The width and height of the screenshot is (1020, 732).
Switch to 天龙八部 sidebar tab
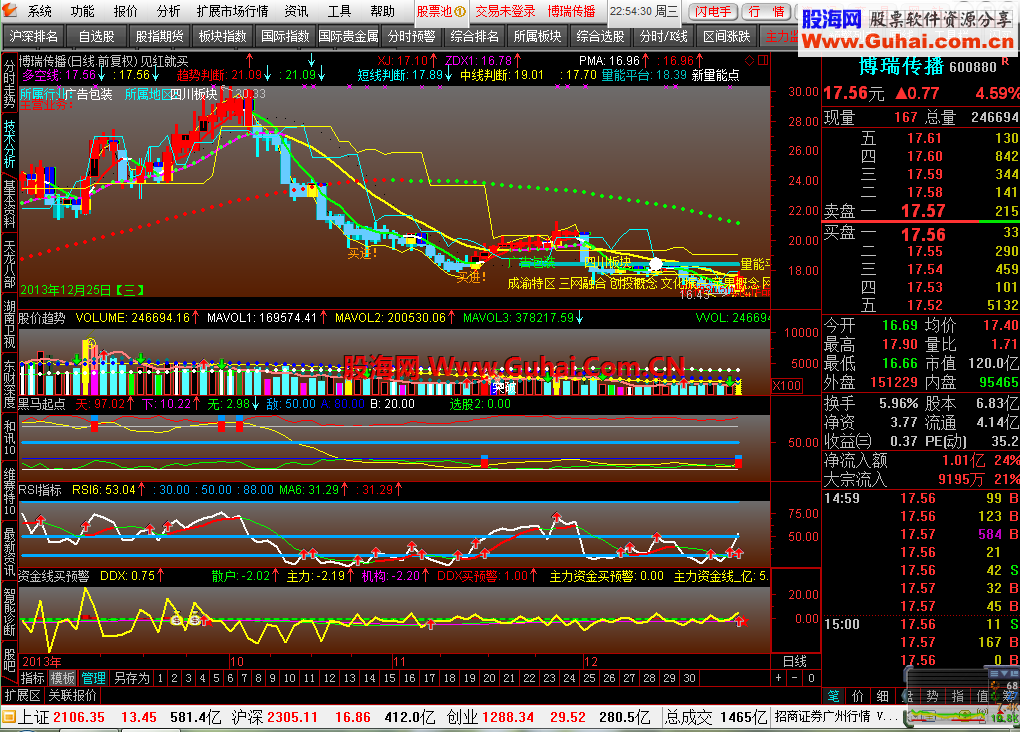point(9,264)
